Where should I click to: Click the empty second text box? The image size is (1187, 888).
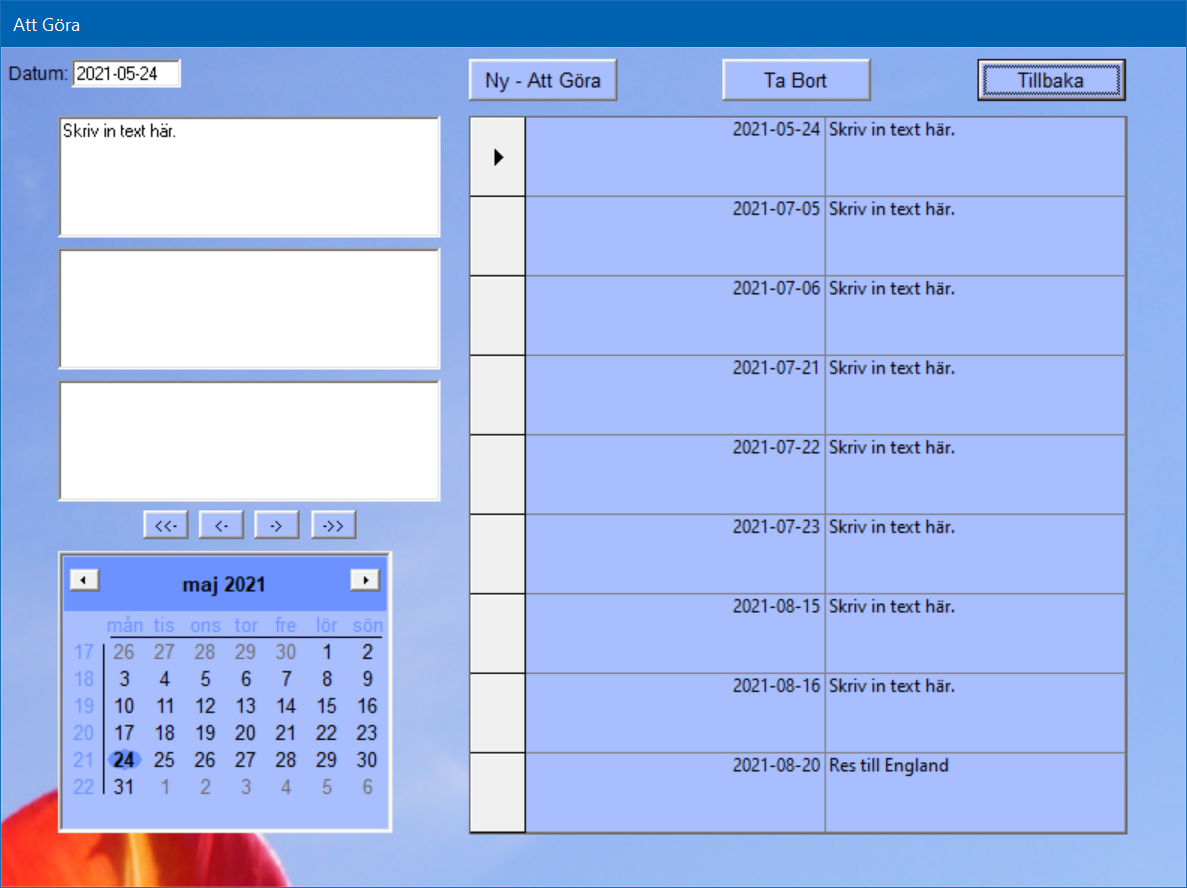pyautogui.click(x=249, y=309)
